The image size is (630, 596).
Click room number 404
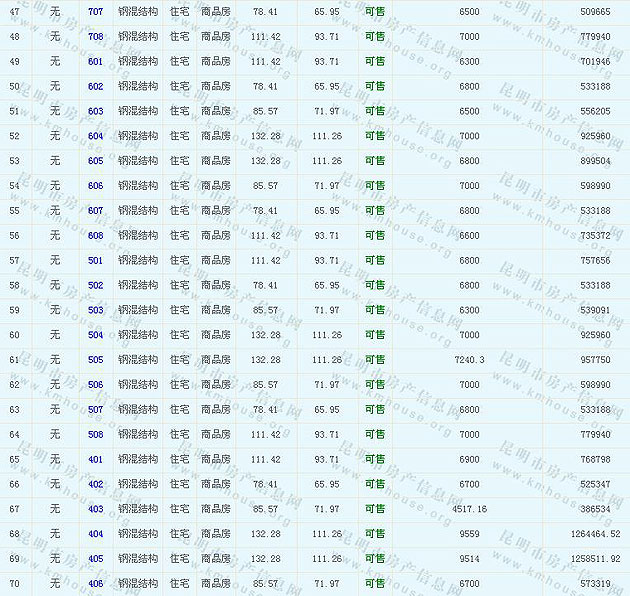click(x=95, y=534)
